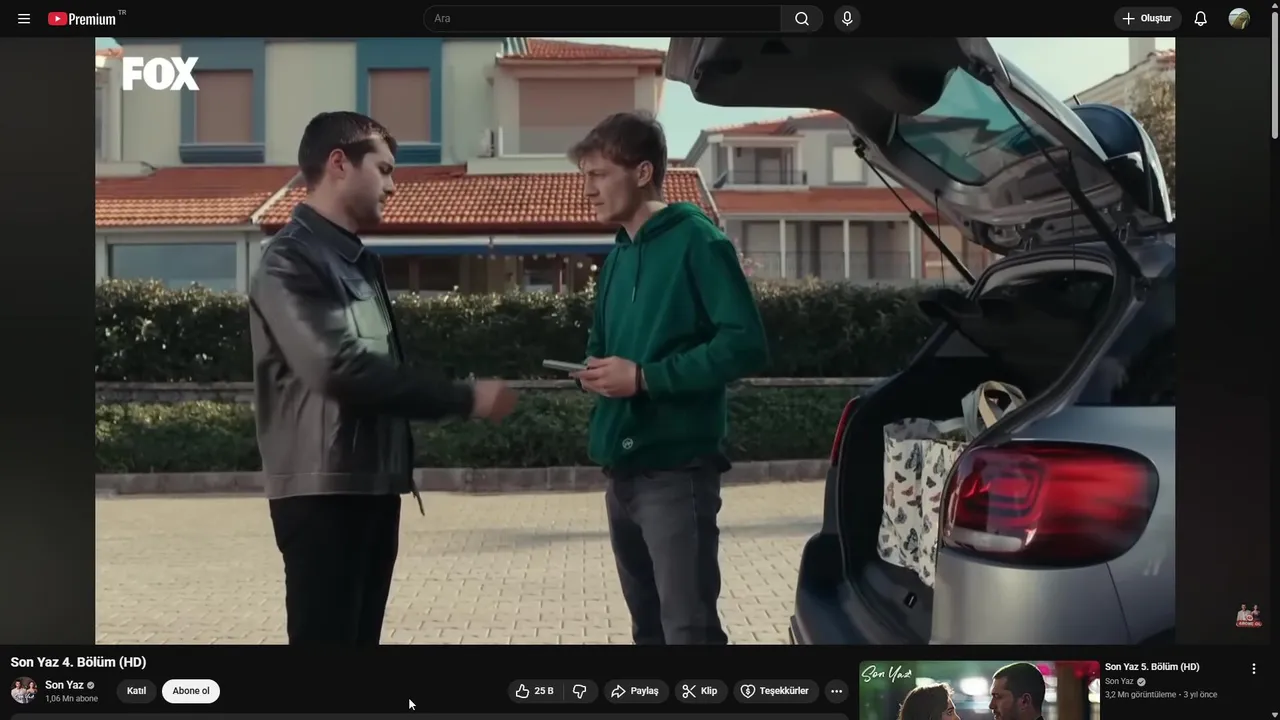1280x720 pixels.
Task: Click the Abone ol subscribe button
Action: point(191,691)
